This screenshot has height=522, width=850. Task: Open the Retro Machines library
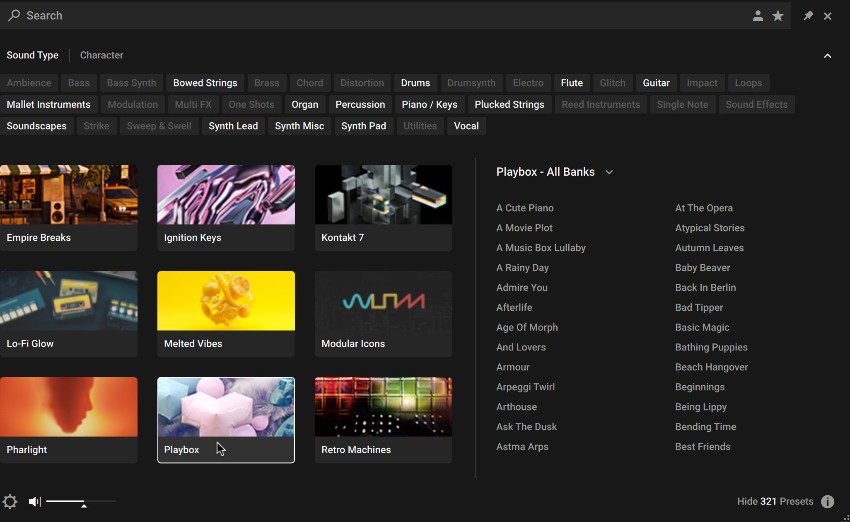(383, 420)
